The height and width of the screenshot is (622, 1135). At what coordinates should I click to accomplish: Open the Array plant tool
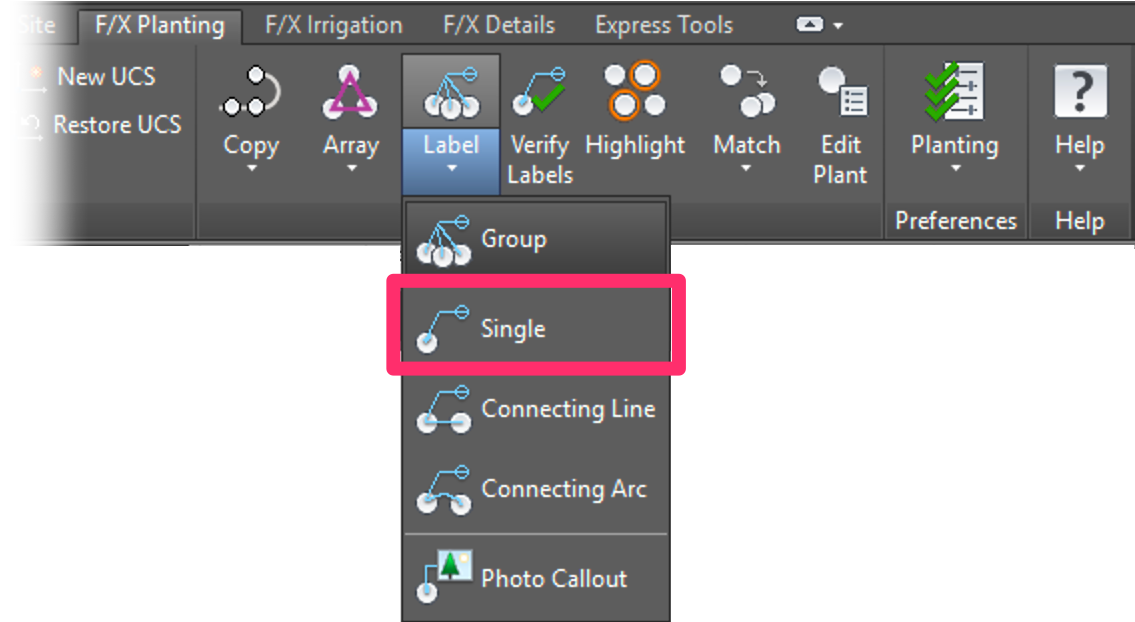pyautogui.click(x=349, y=100)
